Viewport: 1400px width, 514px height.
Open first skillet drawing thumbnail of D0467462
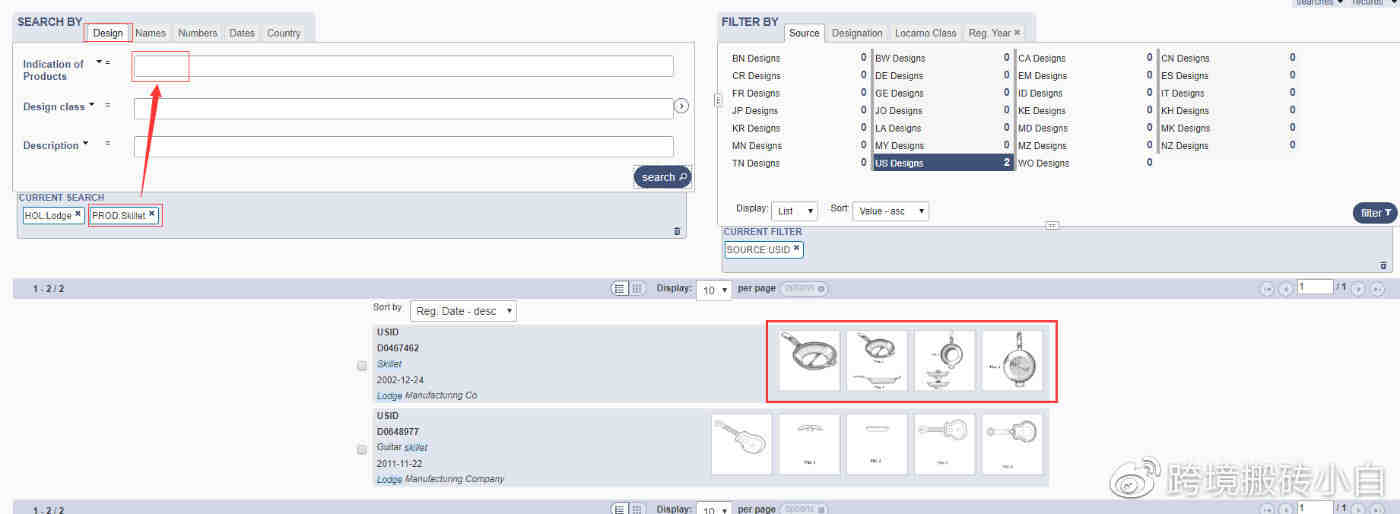click(x=809, y=361)
